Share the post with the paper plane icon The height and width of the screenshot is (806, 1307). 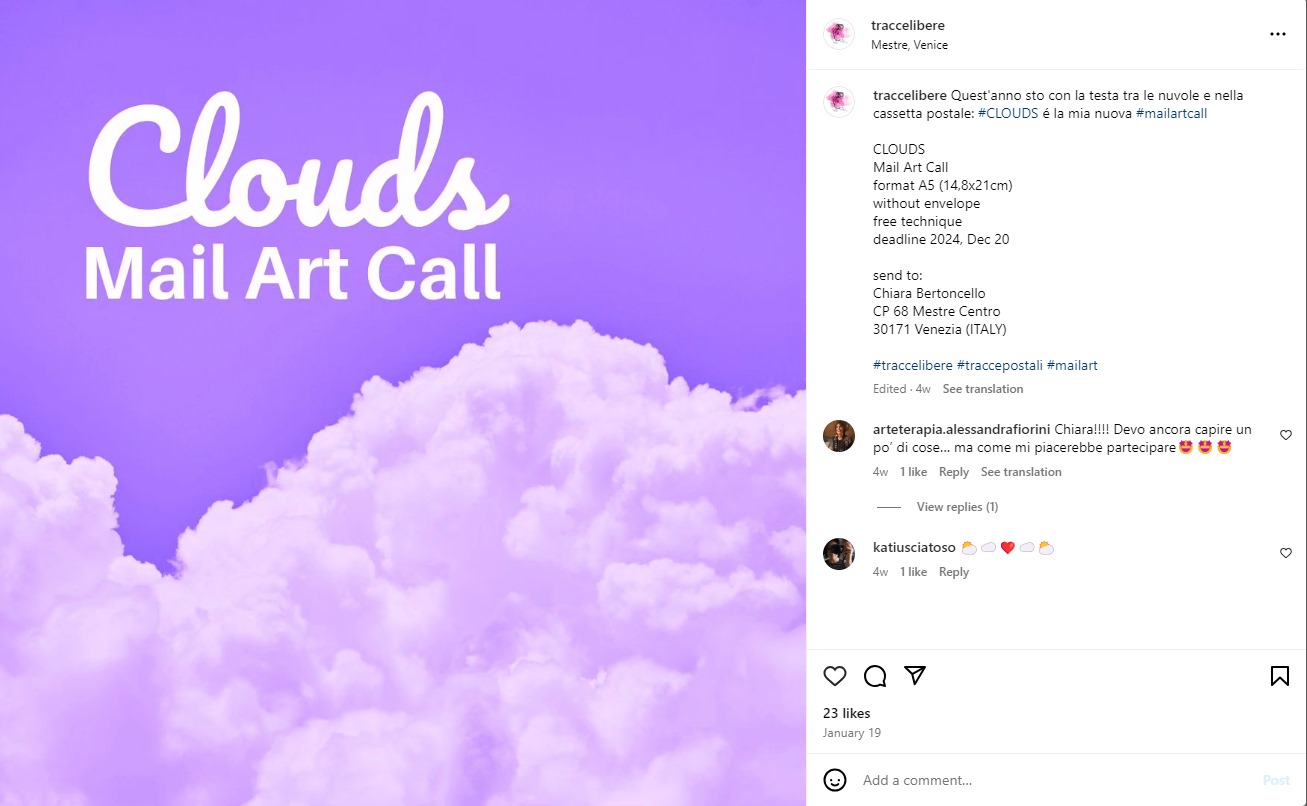(x=915, y=676)
